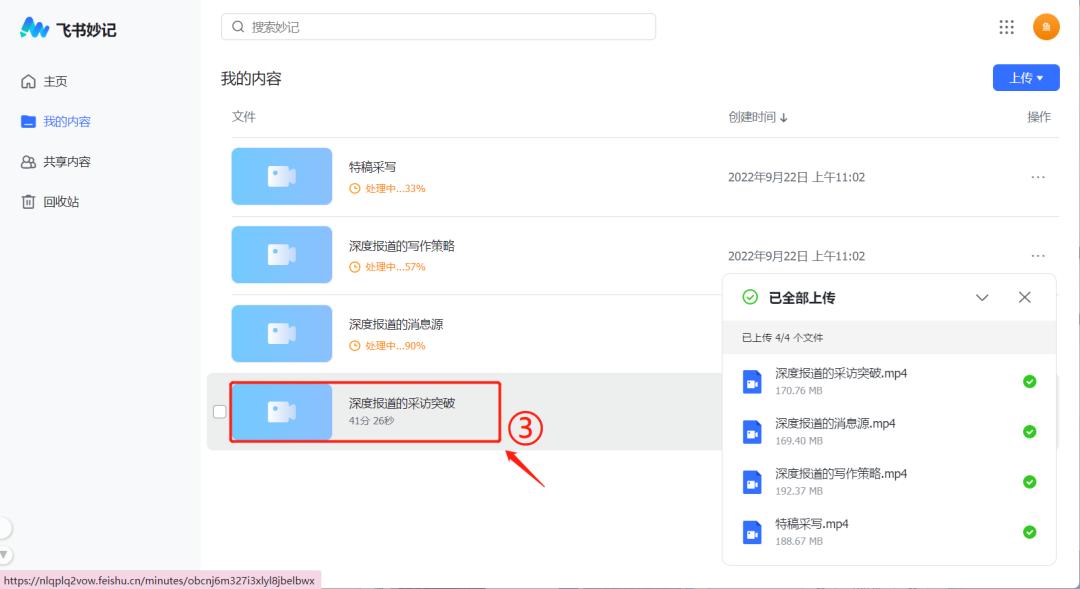Open the orange user avatar
The image size is (1080, 589).
[1046, 27]
